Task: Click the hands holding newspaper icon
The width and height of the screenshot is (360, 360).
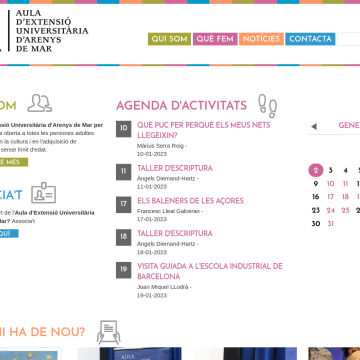Action: 108,332
